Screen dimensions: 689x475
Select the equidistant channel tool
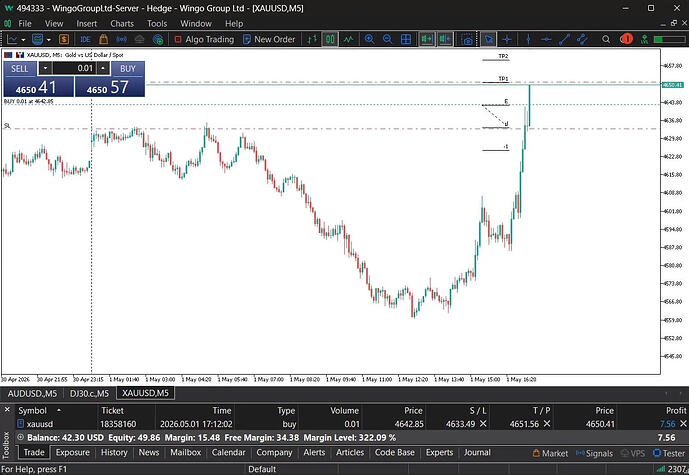pos(583,40)
